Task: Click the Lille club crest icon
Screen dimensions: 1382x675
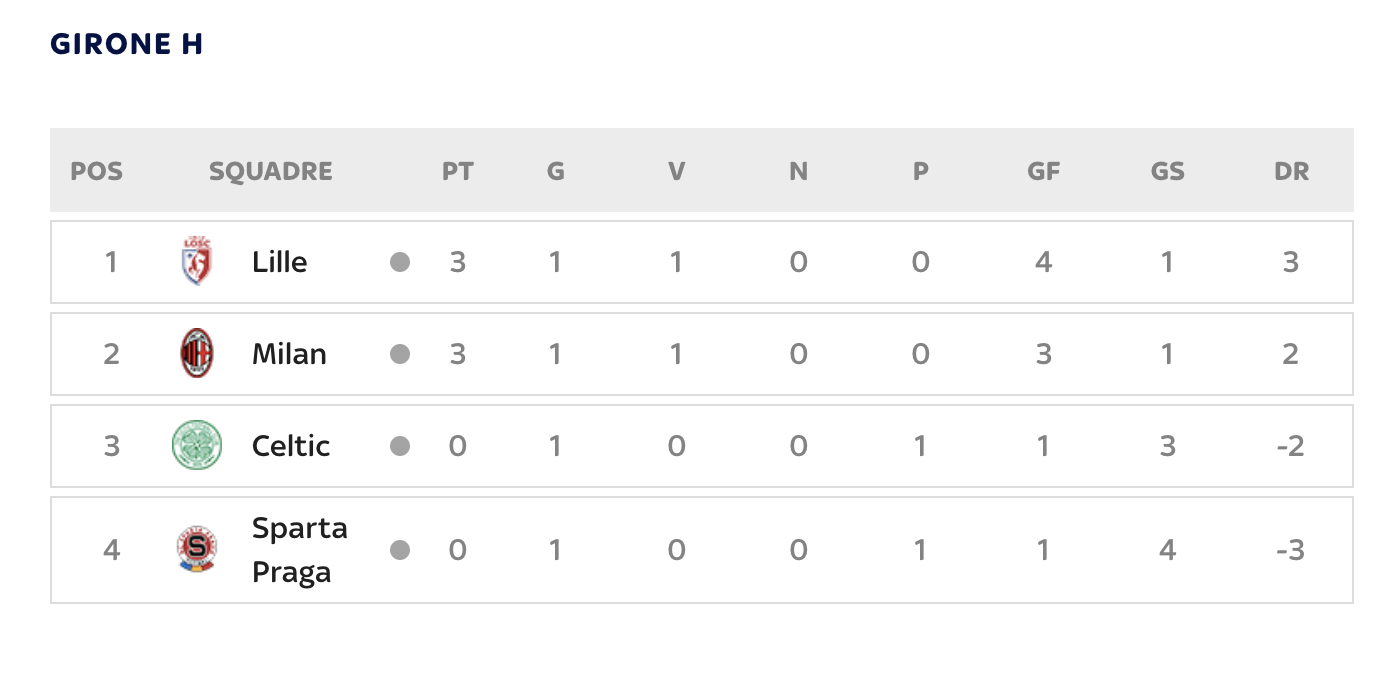Action: [x=196, y=262]
